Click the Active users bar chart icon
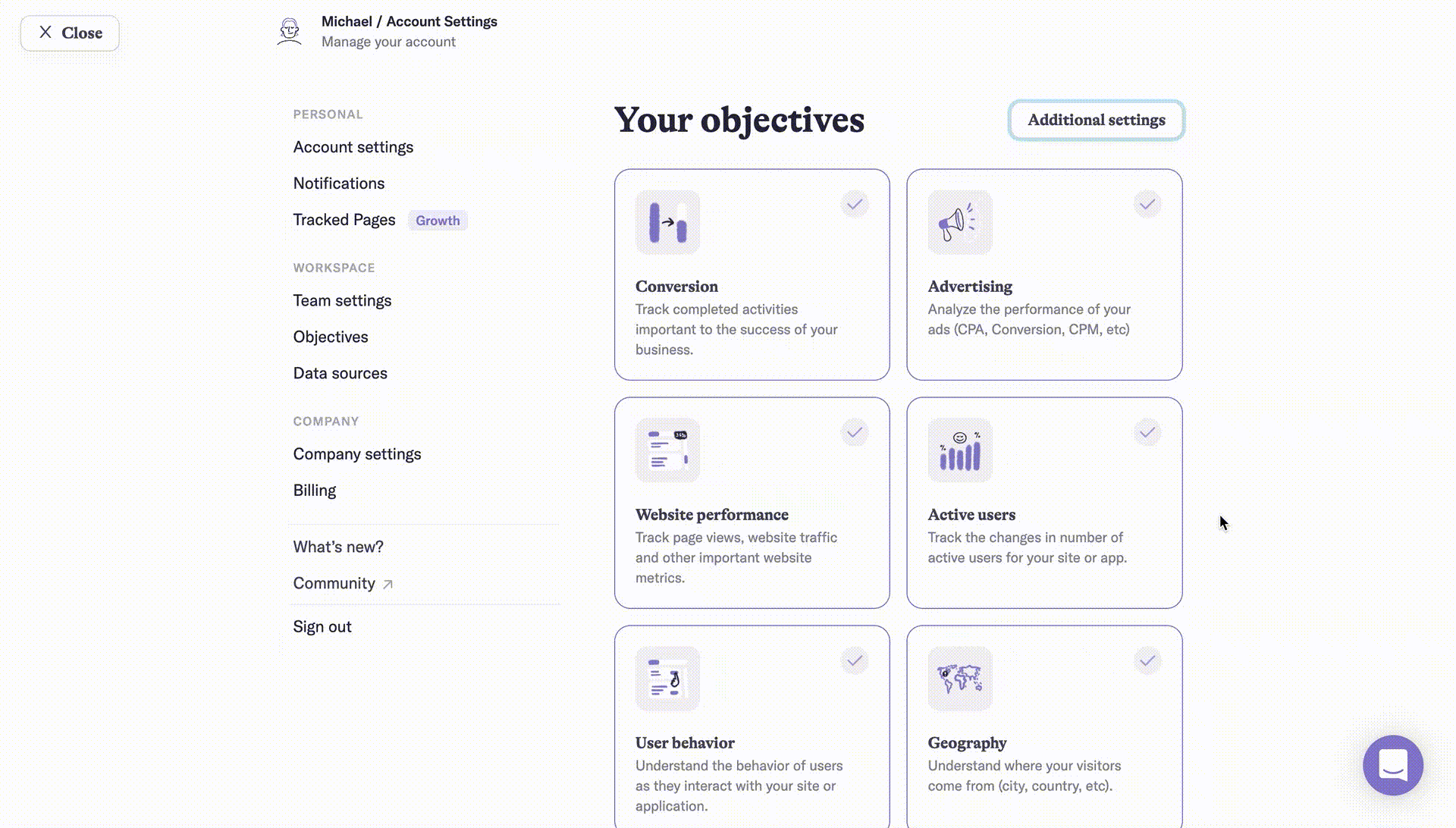This screenshot has width=1456, height=828. tap(960, 450)
